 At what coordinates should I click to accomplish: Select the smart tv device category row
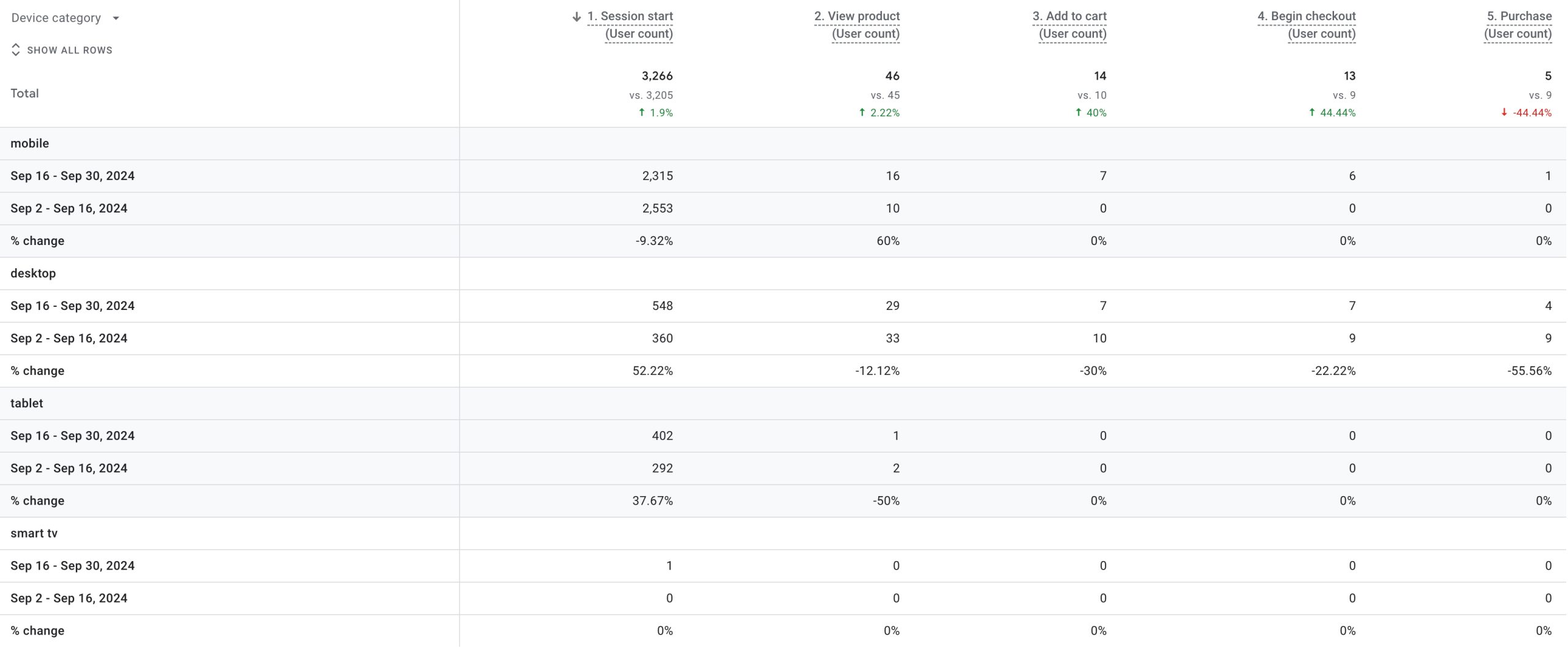[x=34, y=533]
